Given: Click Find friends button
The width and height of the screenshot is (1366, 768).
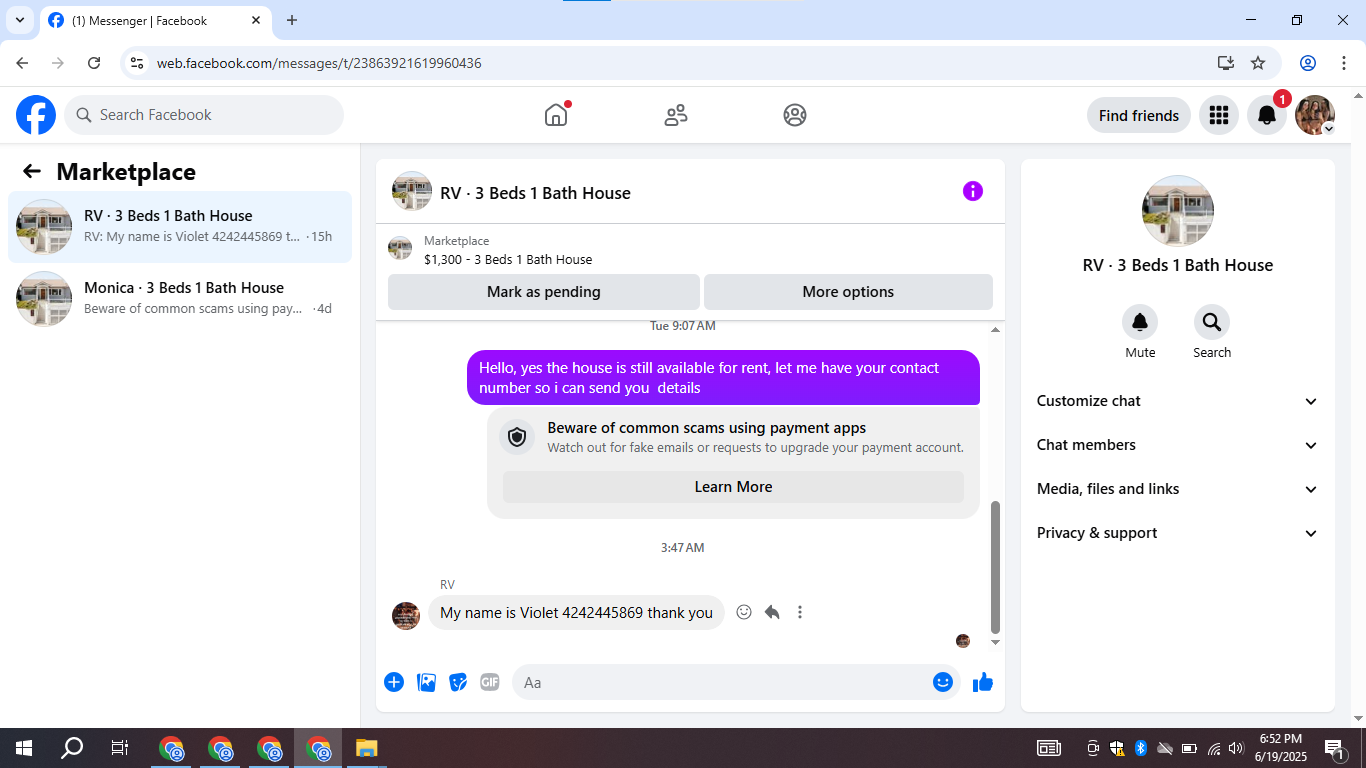Looking at the screenshot, I should tap(1139, 115).
